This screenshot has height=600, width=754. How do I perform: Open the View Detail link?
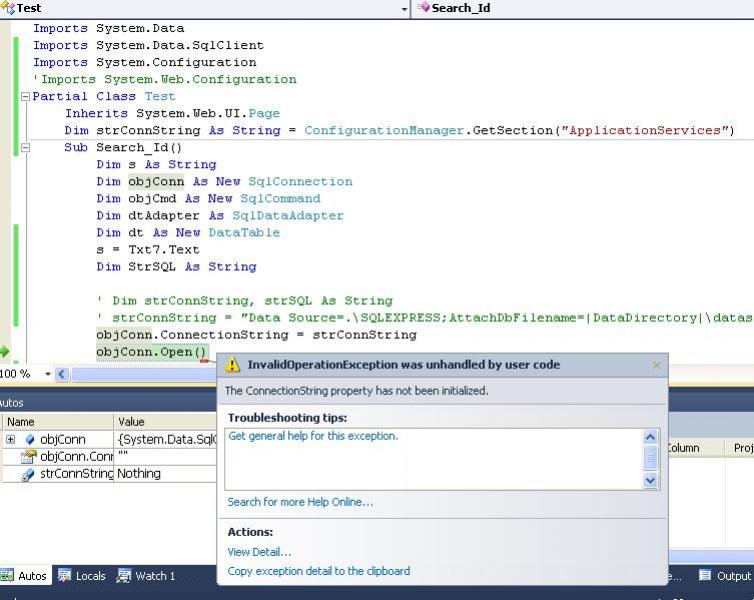click(x=259, y=552)
